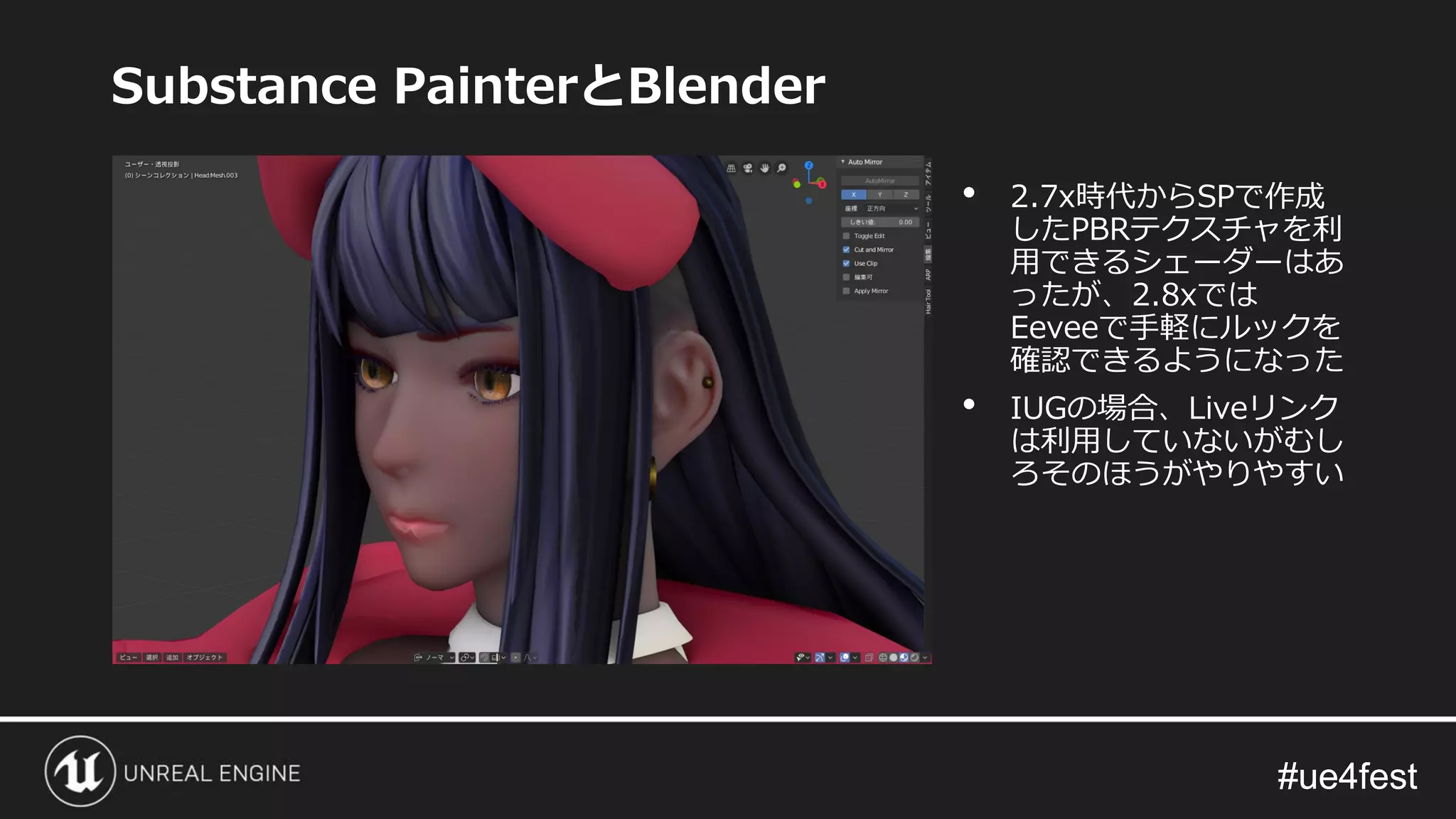Uncheck Cut and Mirror
Viewport: 1456px width, 819px height.
click(x=846, y=250)
